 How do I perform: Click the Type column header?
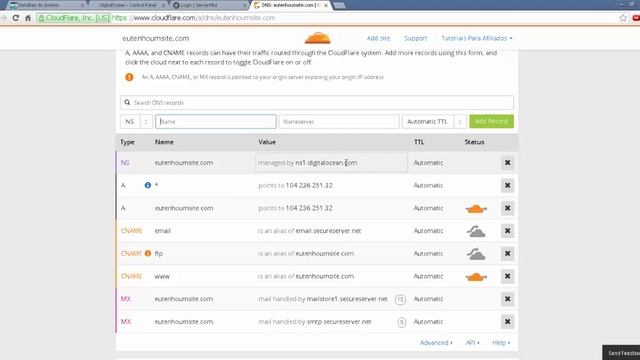[x=127, y=142]
